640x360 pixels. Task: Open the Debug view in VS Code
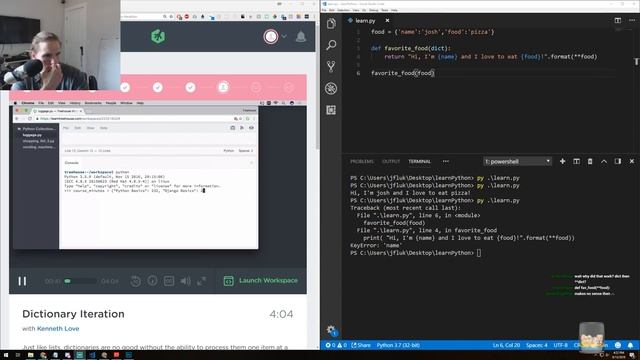coord(331,88)
